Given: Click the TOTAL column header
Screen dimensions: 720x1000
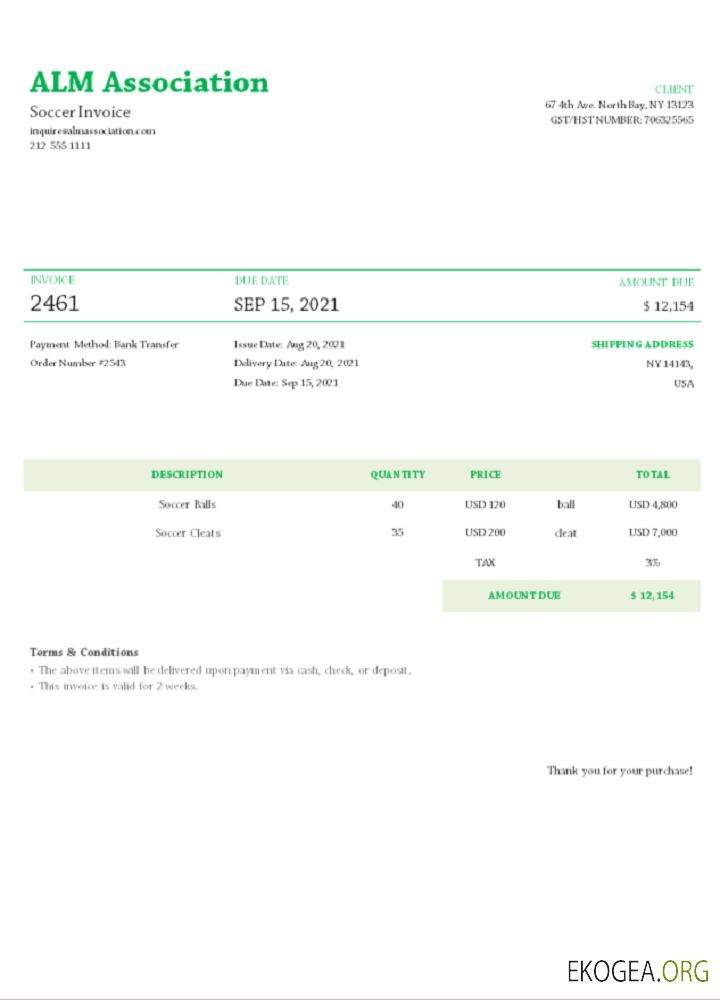Looking at the screenshot, I should click(x=653, y=475).
